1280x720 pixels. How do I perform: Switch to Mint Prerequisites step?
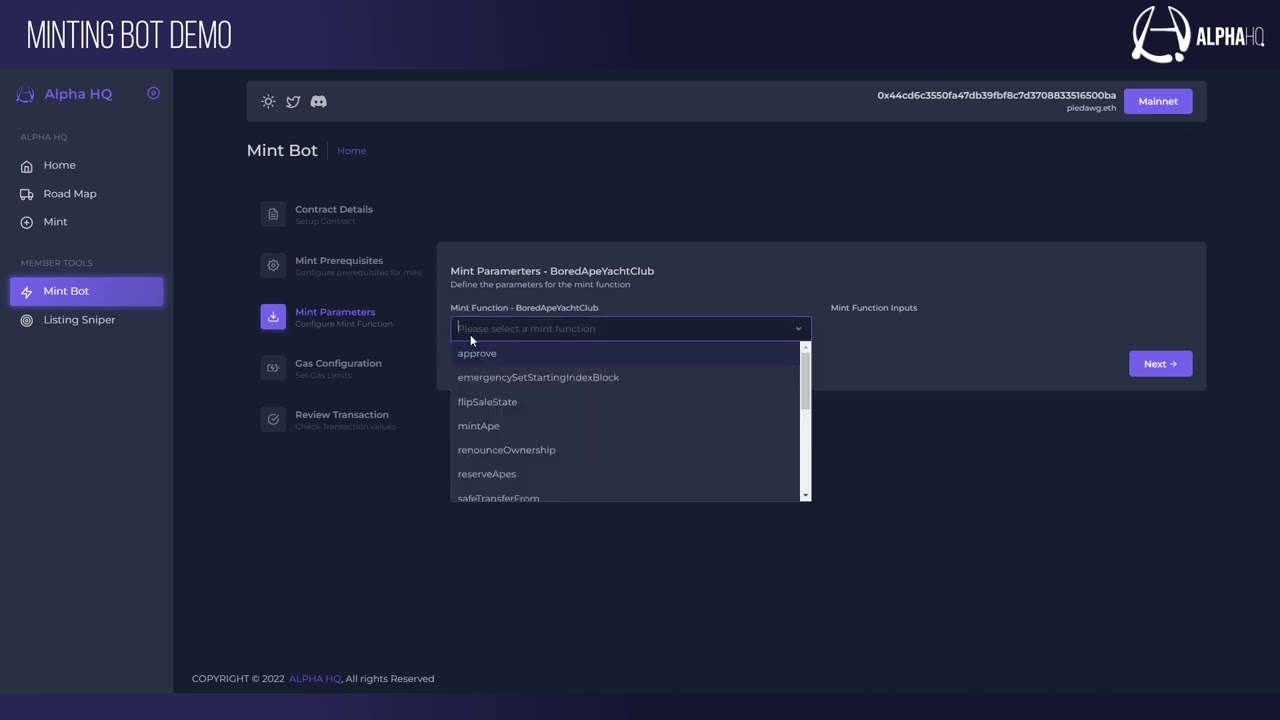pos(340,265)
